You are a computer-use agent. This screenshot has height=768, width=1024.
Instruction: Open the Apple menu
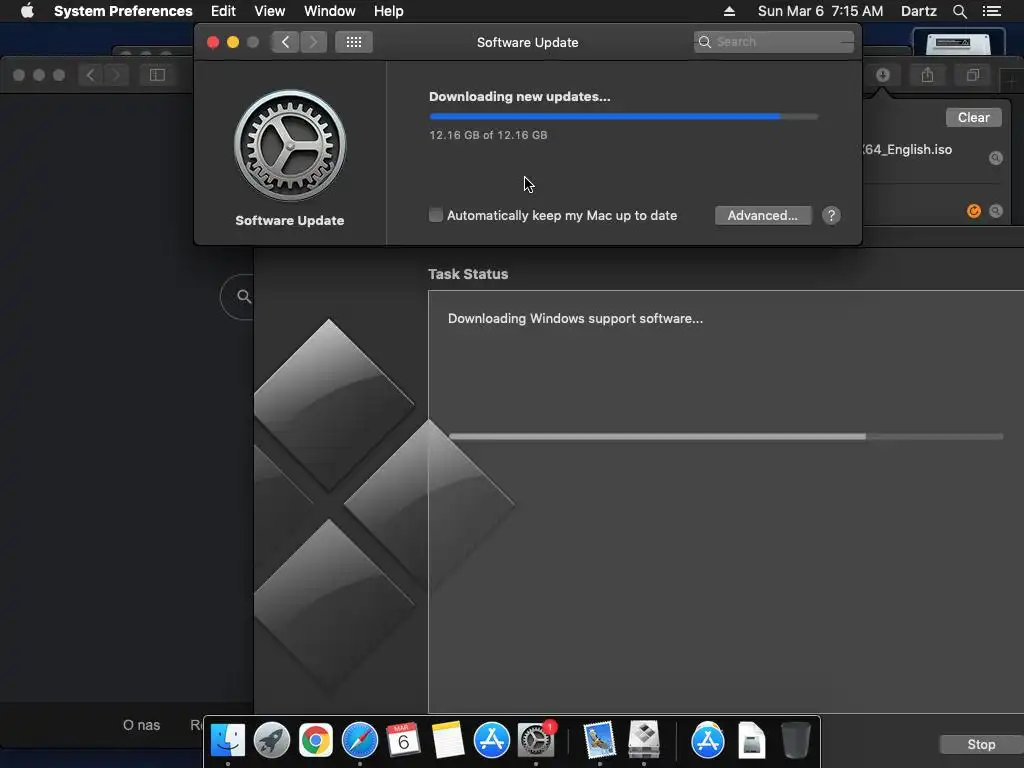(27, 11)
